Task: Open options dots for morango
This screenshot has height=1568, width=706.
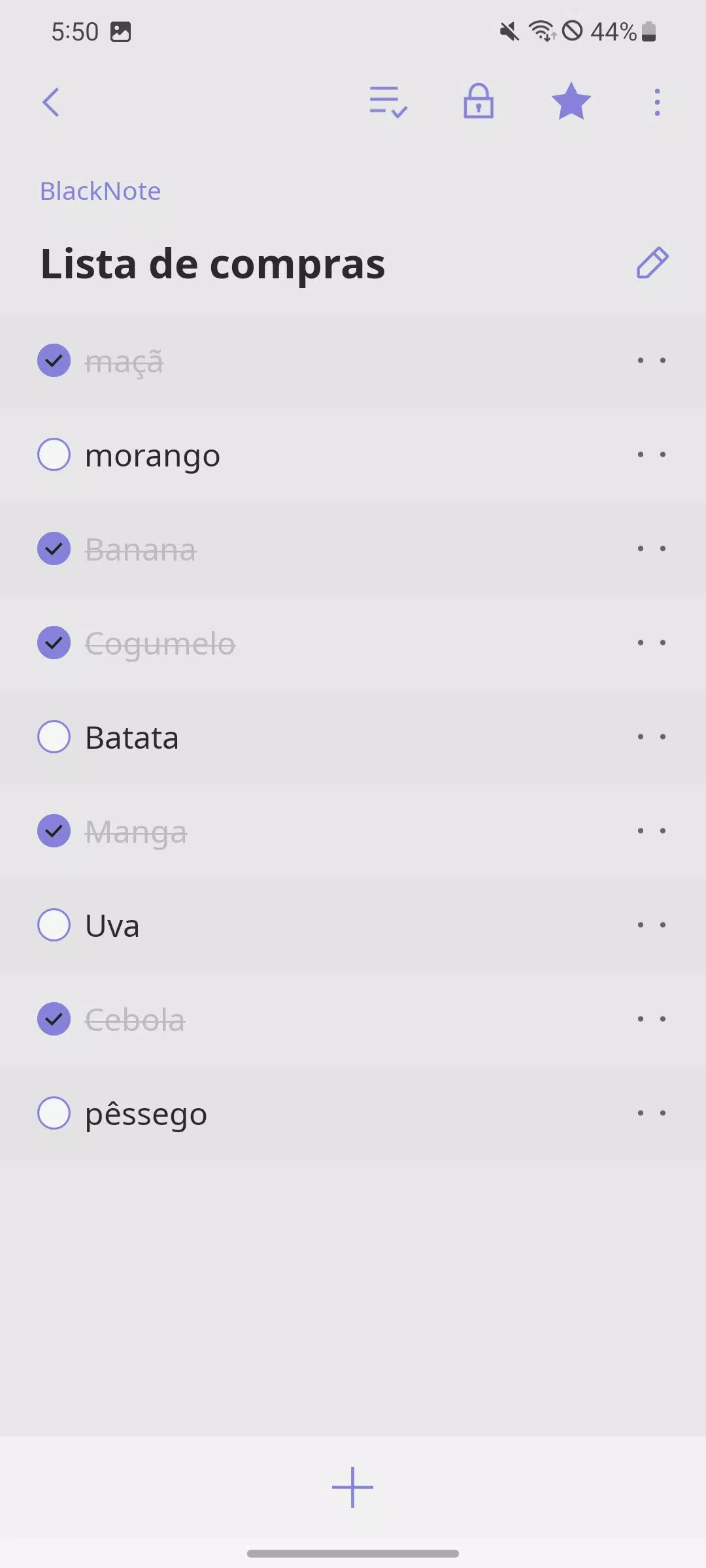Action: (652, 455)
